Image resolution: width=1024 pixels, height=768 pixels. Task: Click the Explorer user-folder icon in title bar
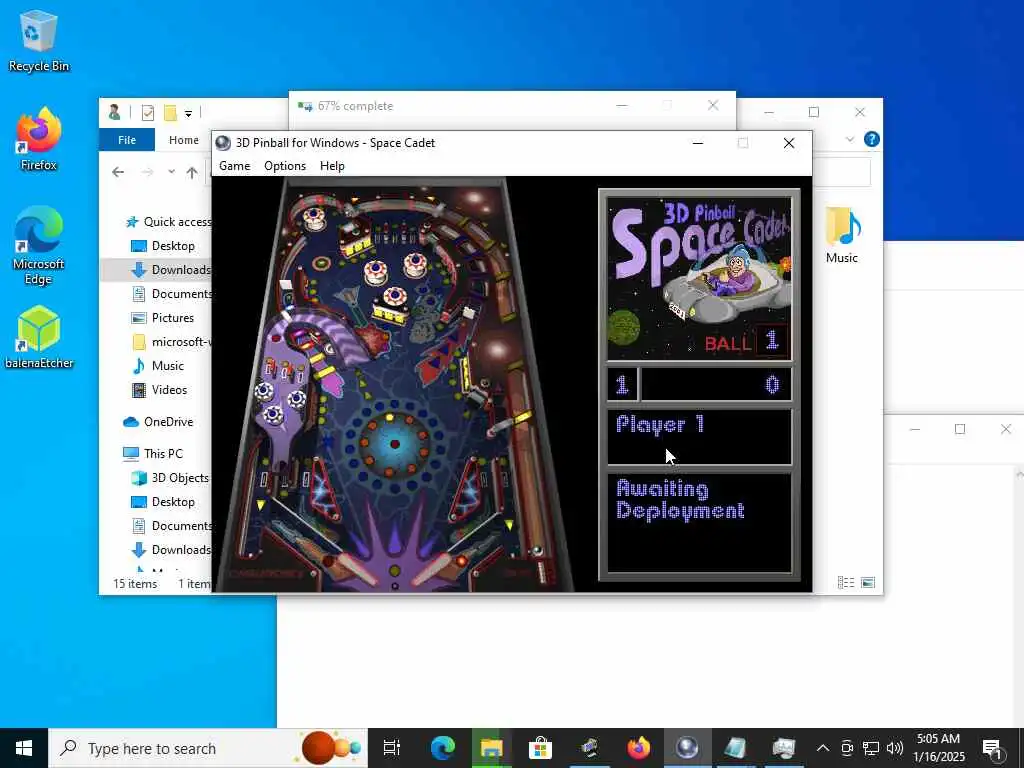pyautogui.click(x=114, y=112)
